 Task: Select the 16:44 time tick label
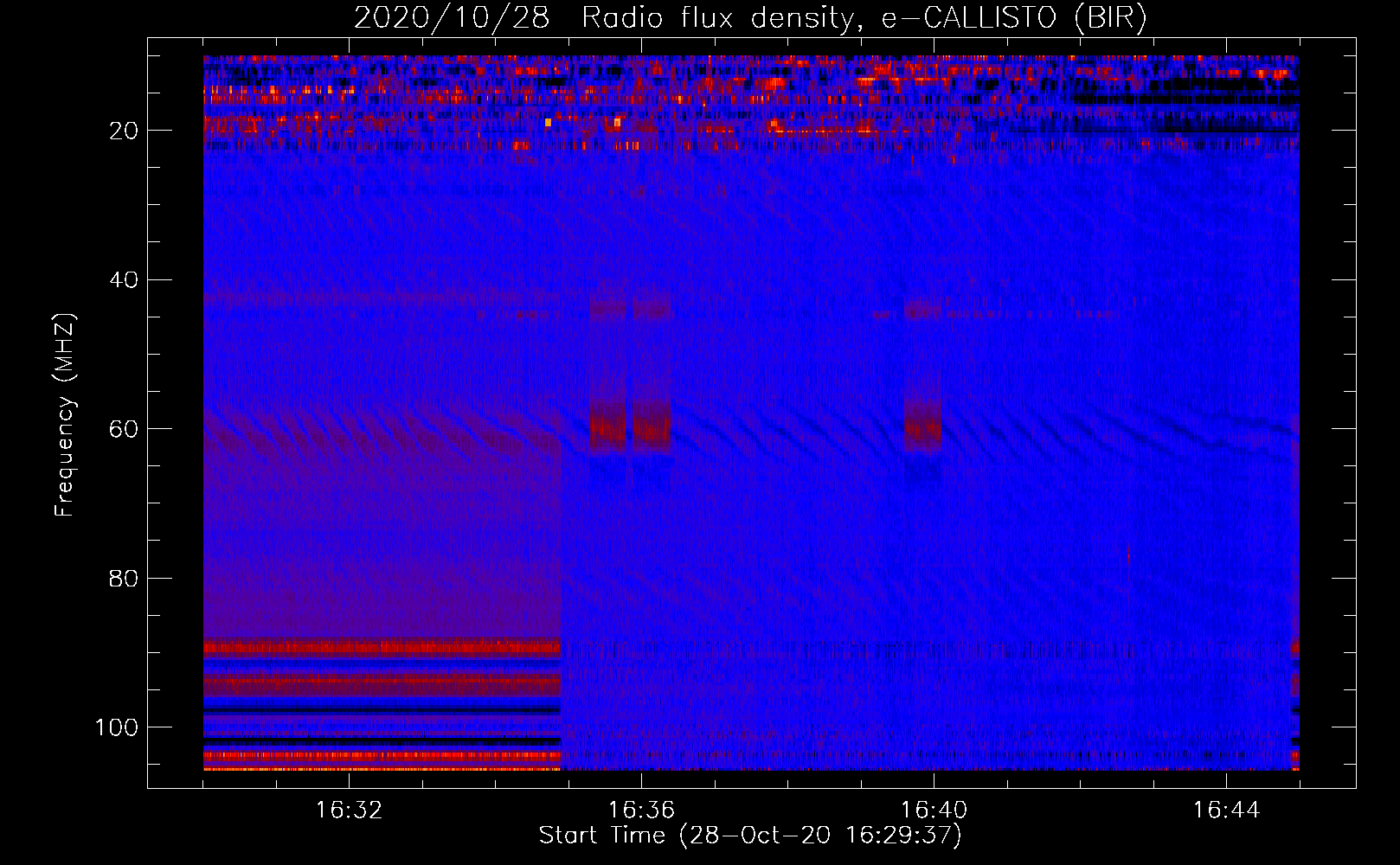click(x=1226, y=811)
